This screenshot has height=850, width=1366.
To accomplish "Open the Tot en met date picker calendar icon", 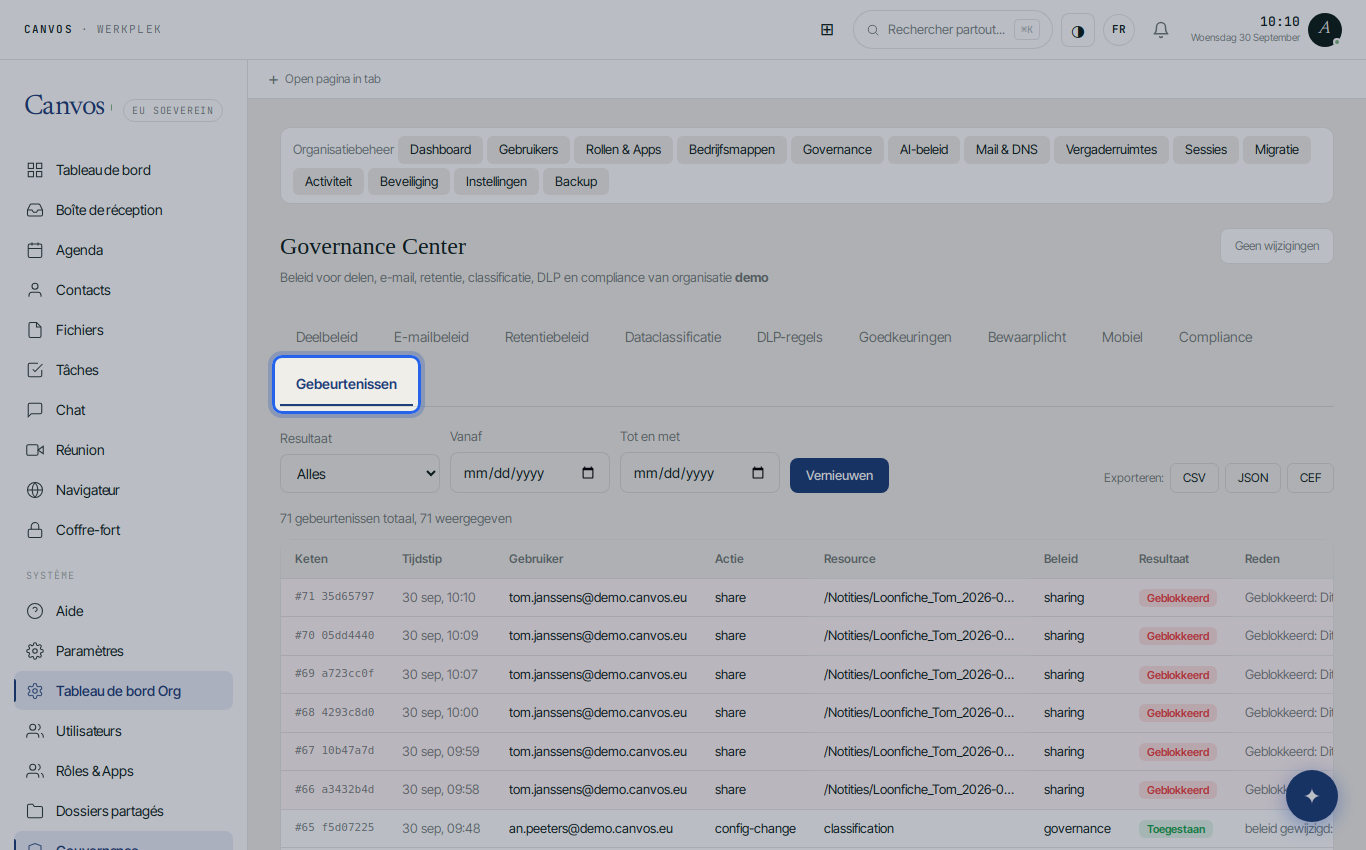I will [758, 473].
